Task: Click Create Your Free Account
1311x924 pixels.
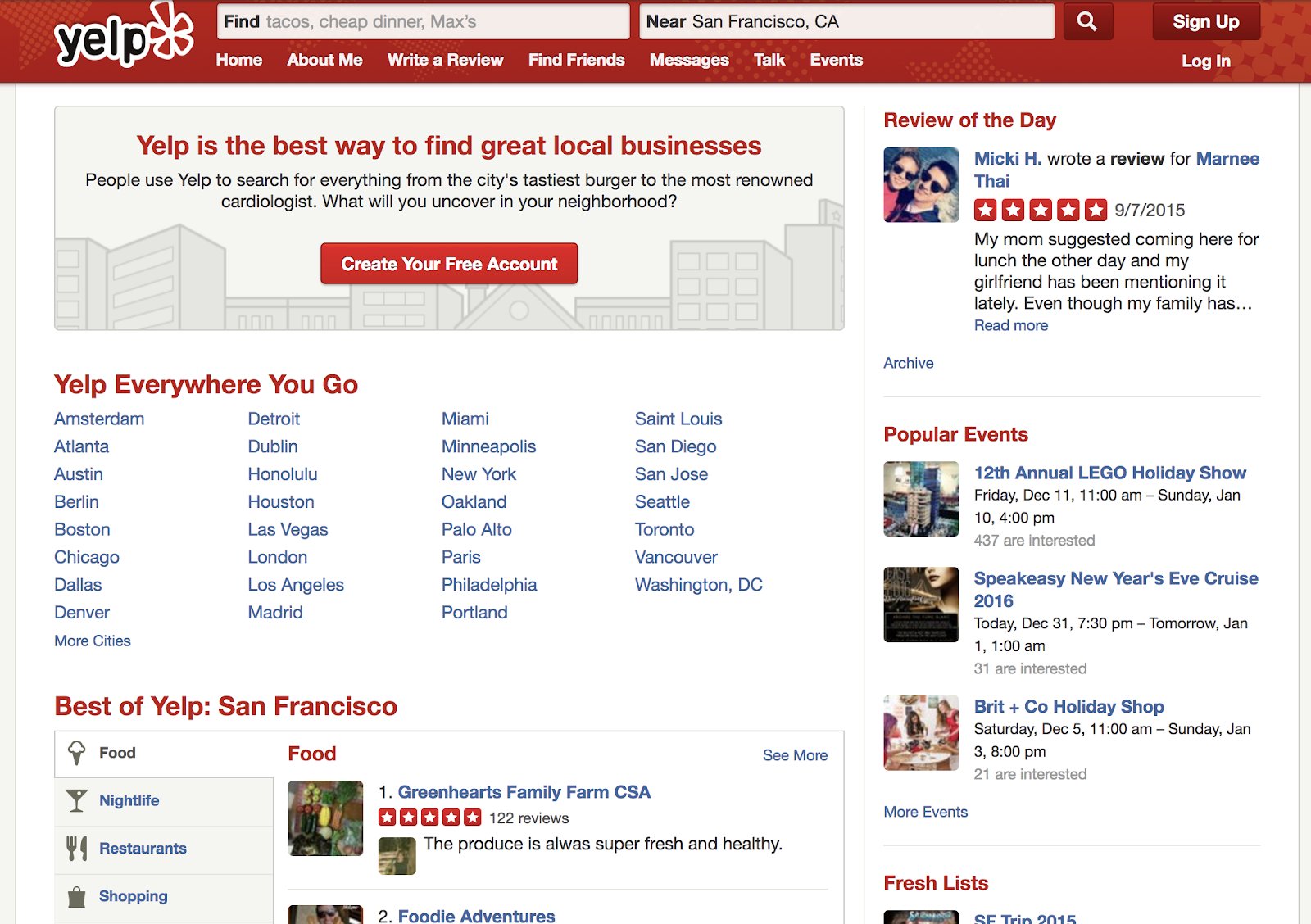Action: click(x=448, y=264)
